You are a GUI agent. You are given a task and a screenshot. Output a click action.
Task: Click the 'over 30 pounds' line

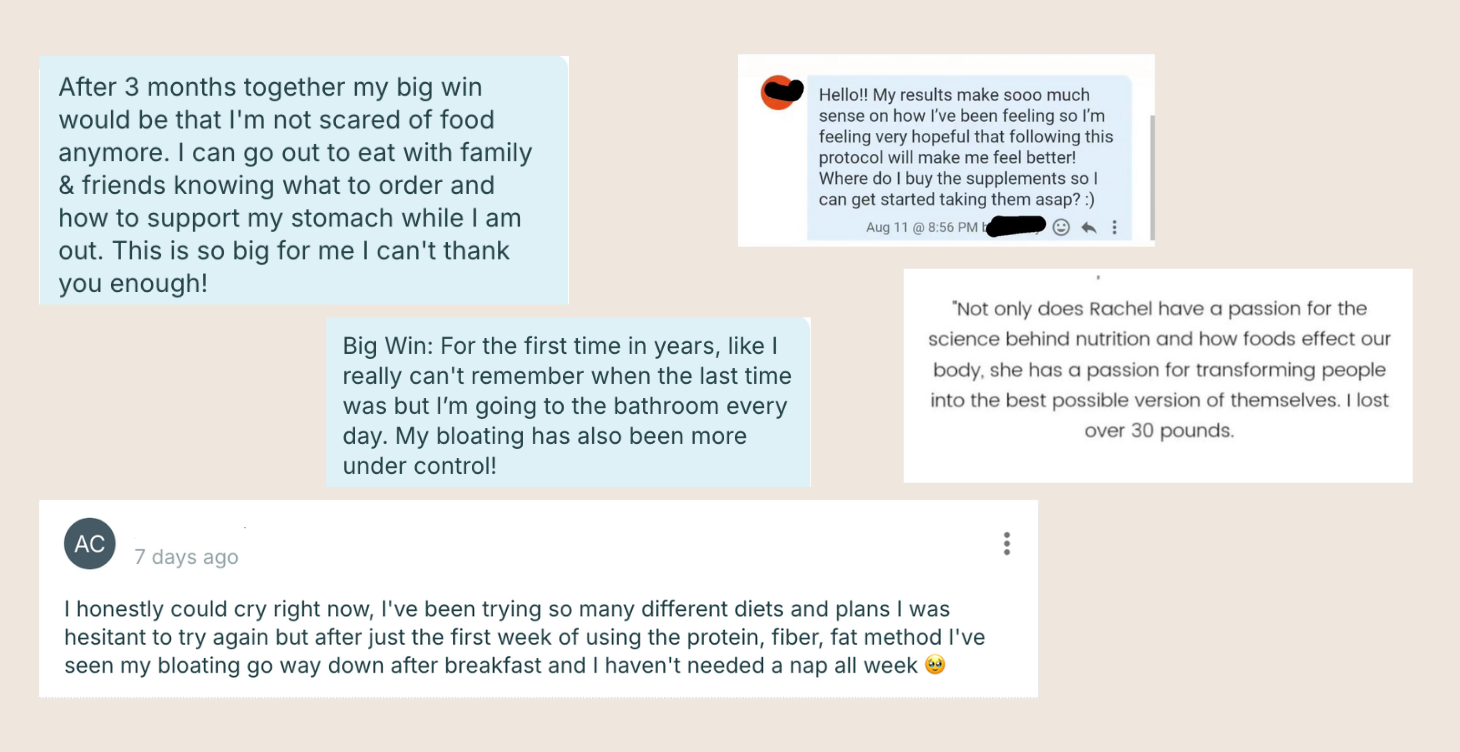pos(1159,432)
